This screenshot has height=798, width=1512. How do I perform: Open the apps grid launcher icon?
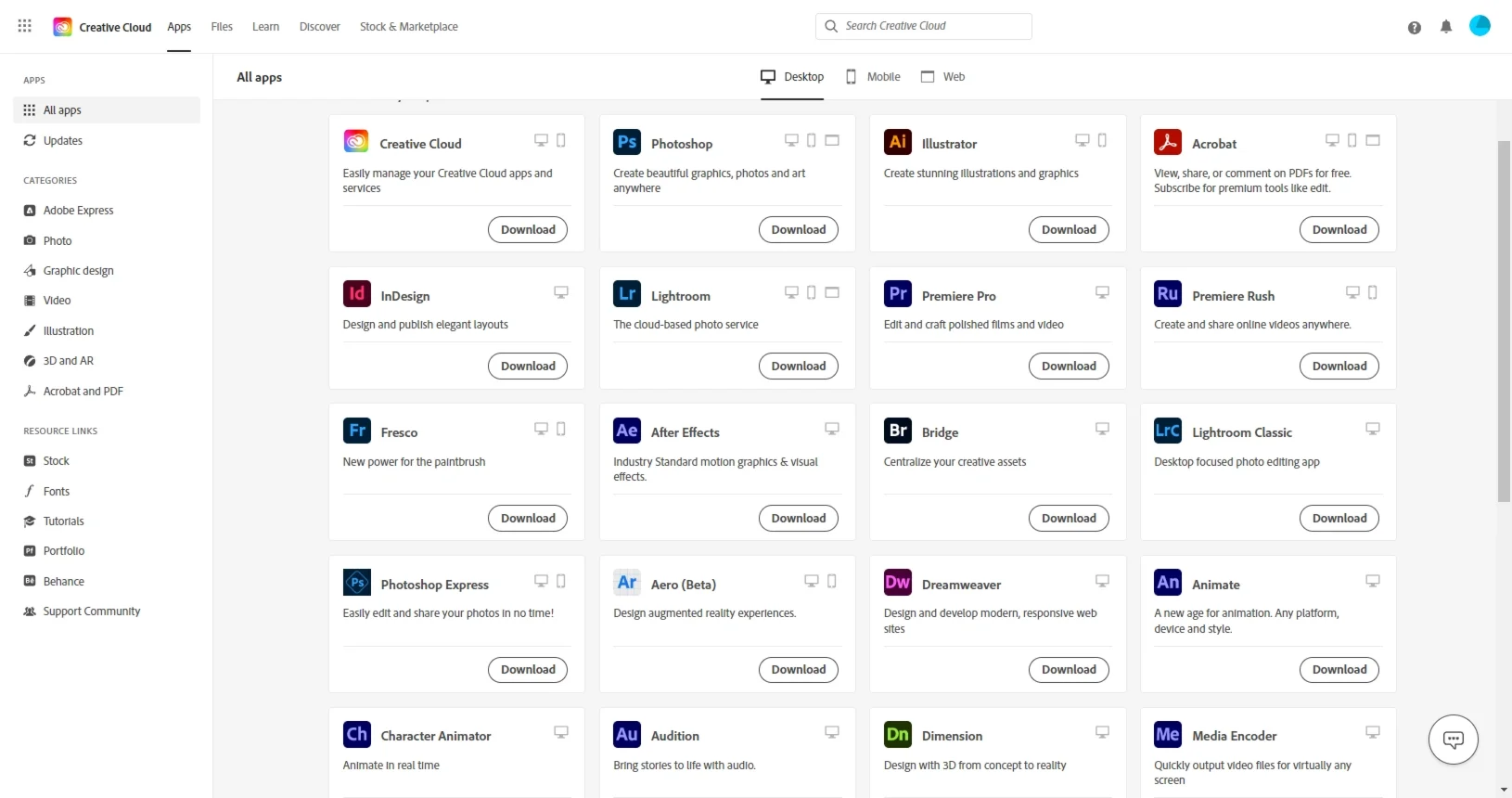(x=25, y=26)
